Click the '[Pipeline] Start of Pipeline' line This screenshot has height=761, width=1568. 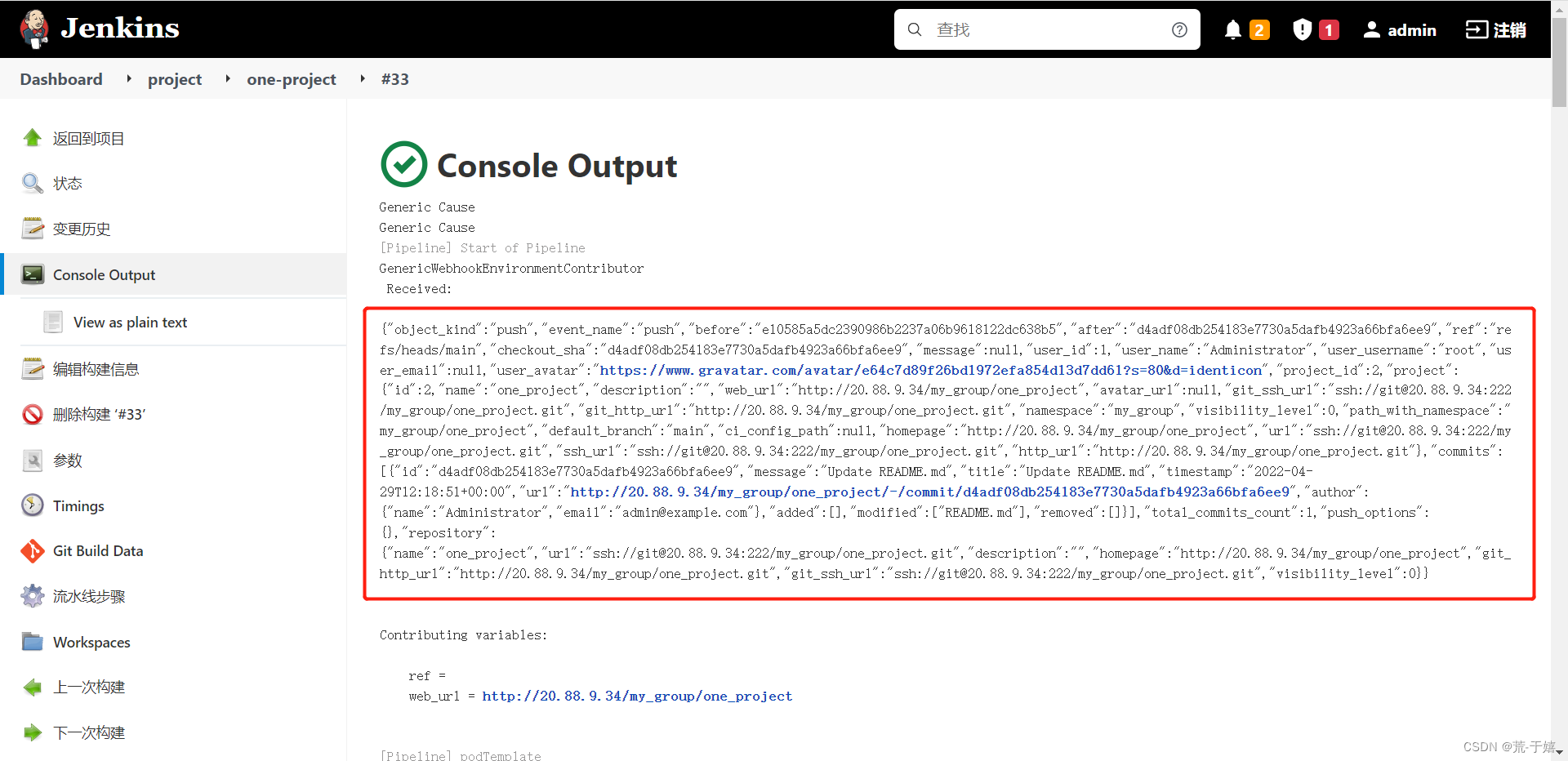[482, 247]
